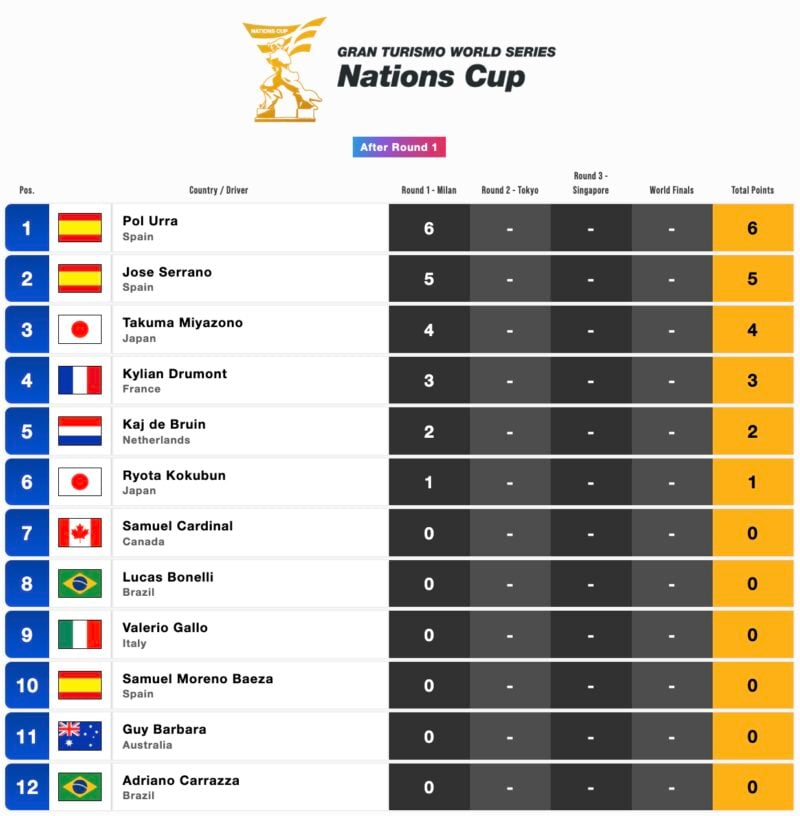This screenshot has width=800, height=816.
Task: Click the Total Points column header
Action: pos(752,190)
